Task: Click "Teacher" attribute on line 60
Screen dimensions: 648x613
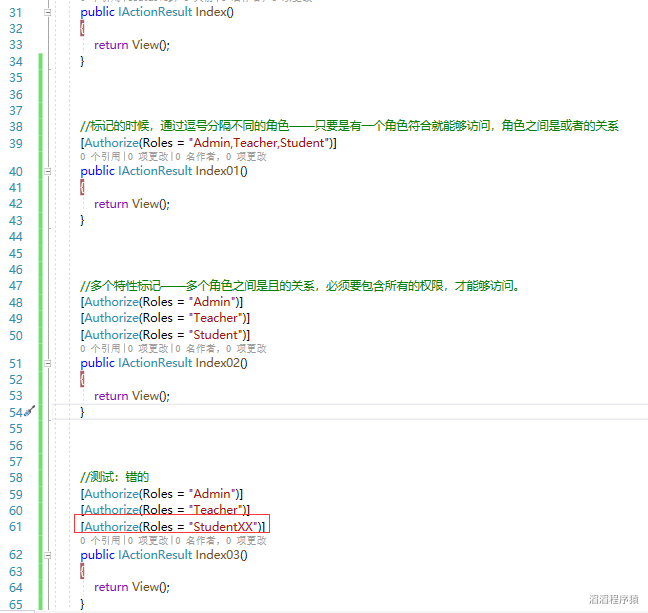Action: [x=165, y=510]
